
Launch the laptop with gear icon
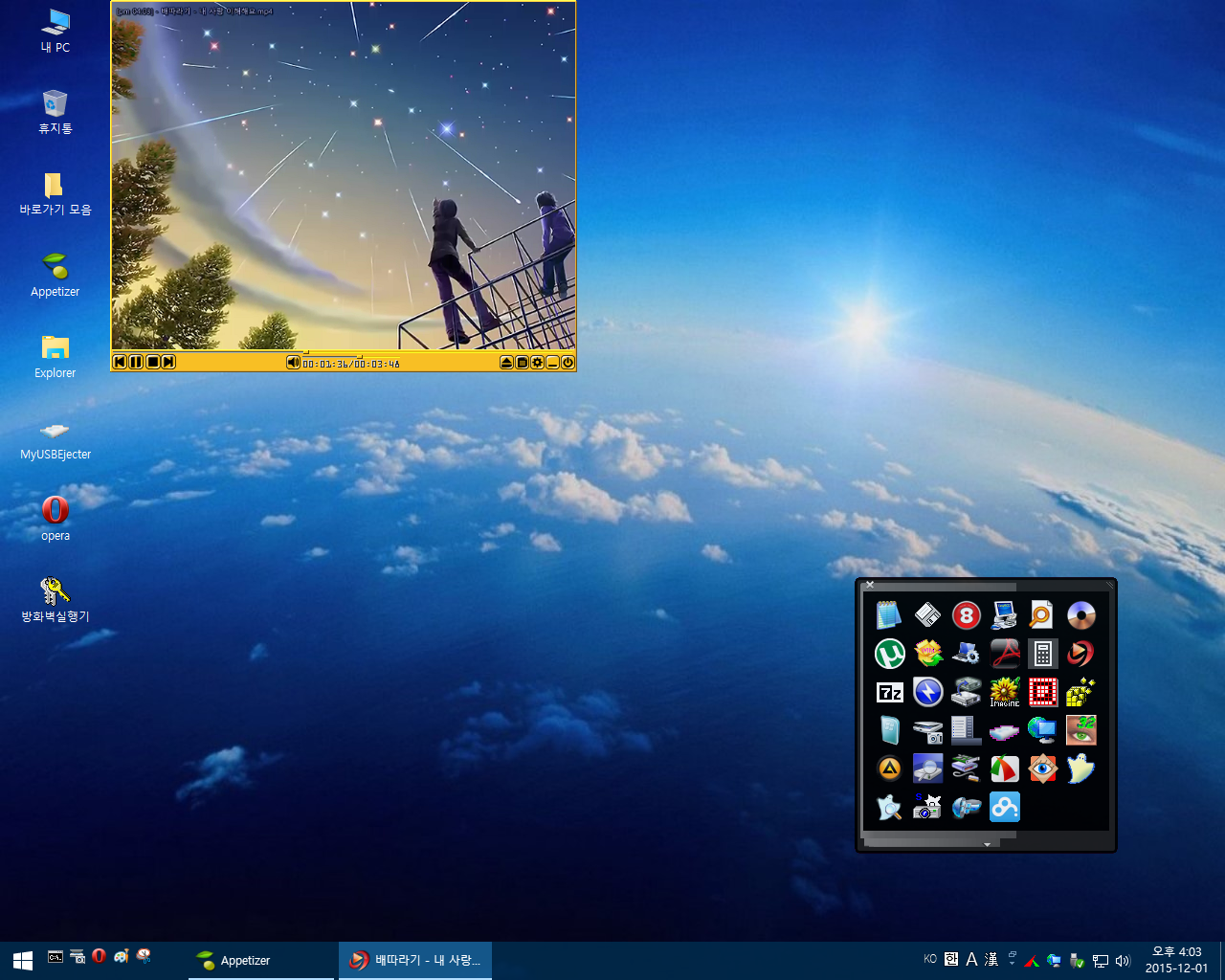[x=966, y=653]
